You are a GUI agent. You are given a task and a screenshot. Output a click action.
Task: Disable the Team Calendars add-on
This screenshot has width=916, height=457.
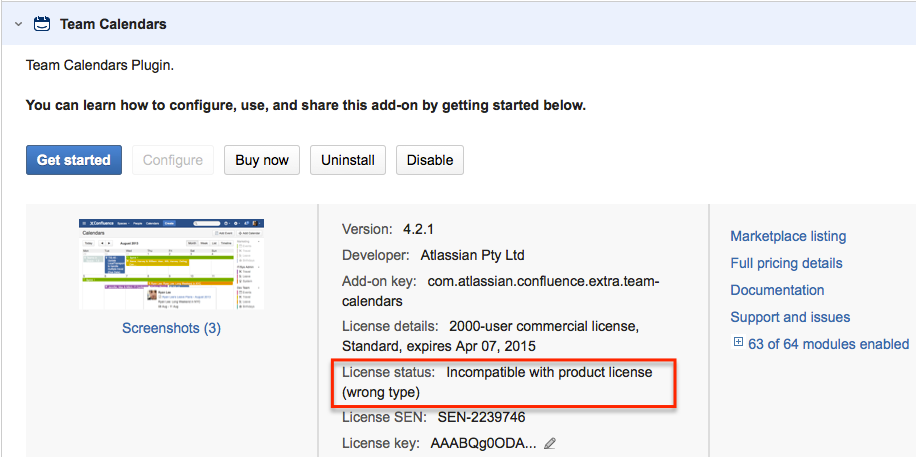pyautogui.click(x=430, y=160)
